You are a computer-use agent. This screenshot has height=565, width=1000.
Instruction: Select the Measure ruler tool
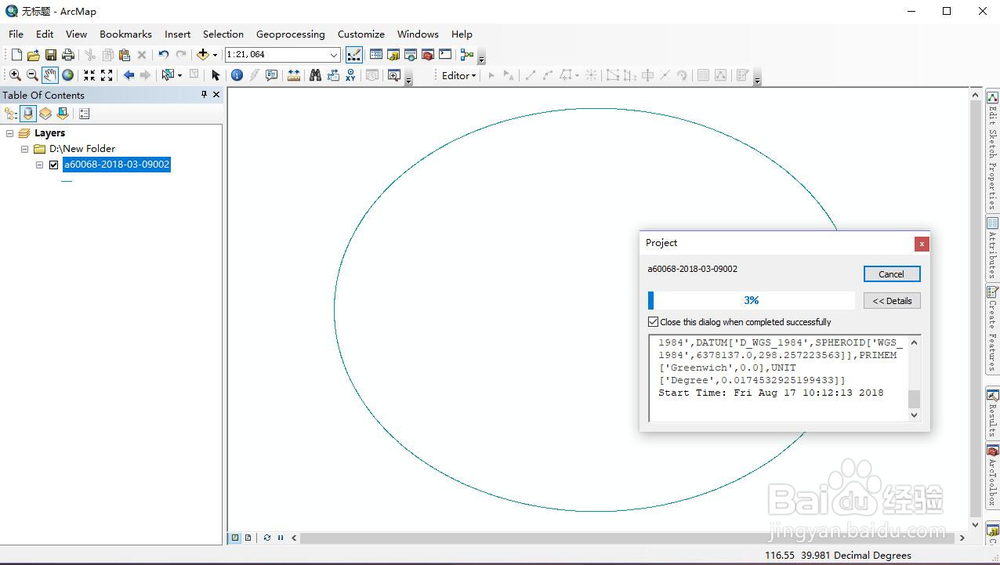coord(293,75)
